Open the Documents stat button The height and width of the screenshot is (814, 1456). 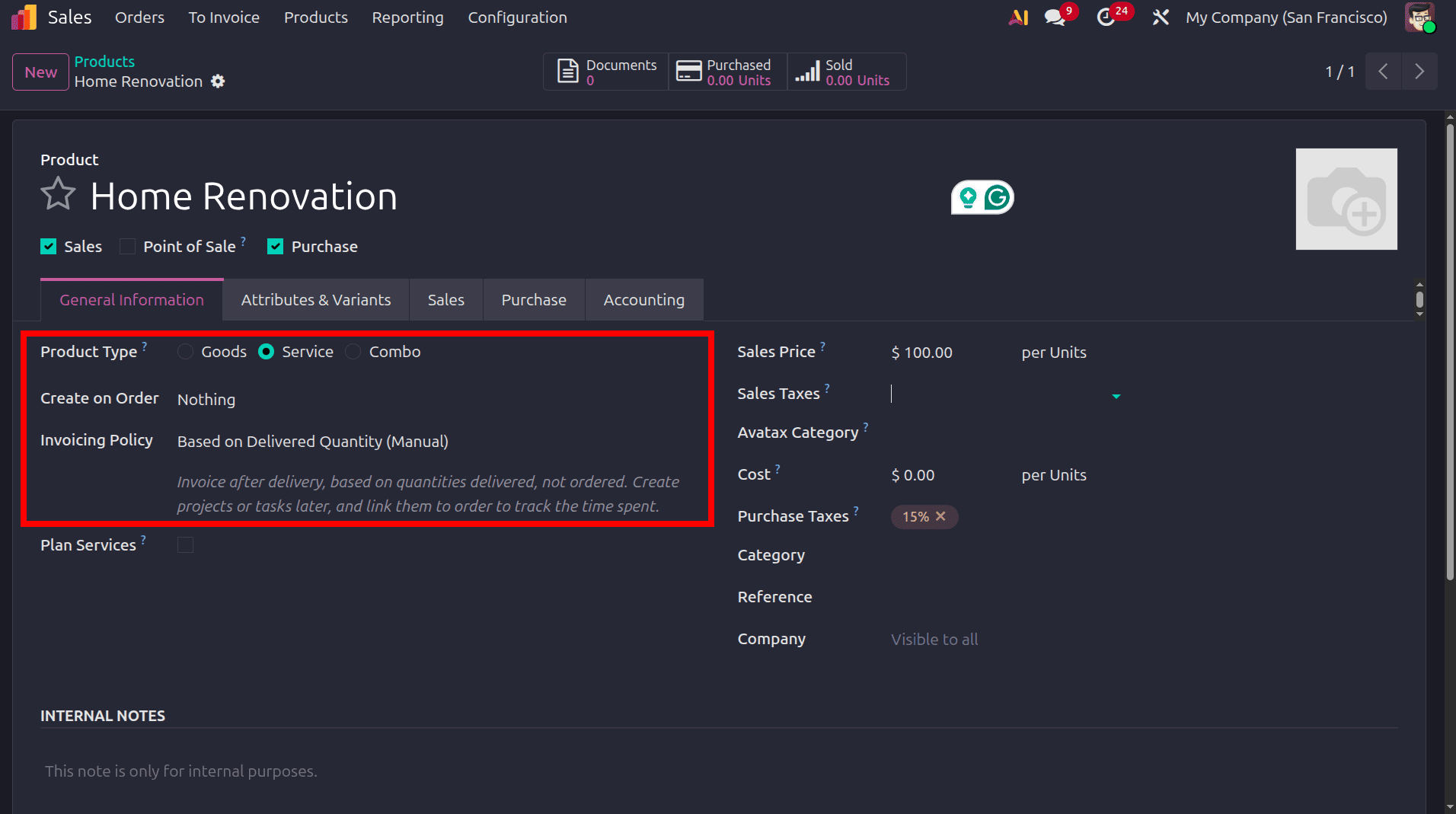tap(606, 72)
